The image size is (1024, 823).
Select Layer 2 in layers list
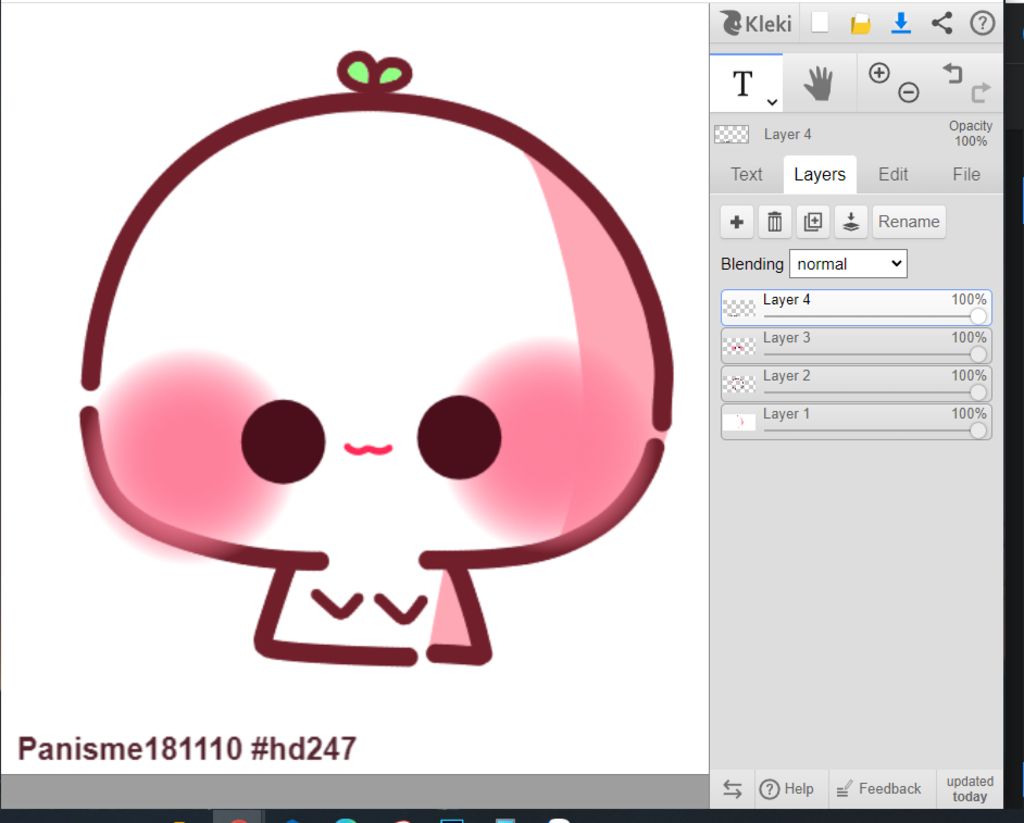[x=856, y=383]
